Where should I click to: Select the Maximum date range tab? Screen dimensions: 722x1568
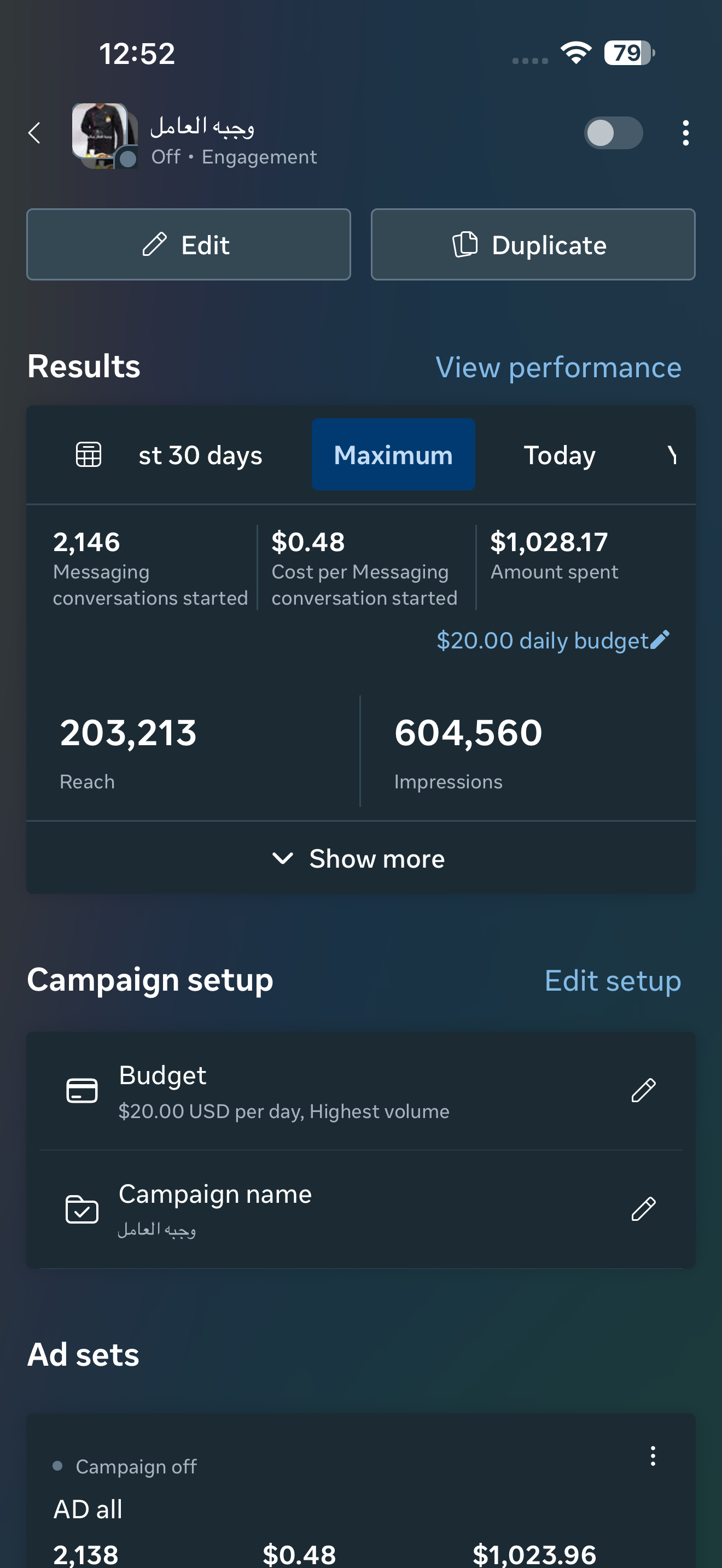click(x=393, y=455)
